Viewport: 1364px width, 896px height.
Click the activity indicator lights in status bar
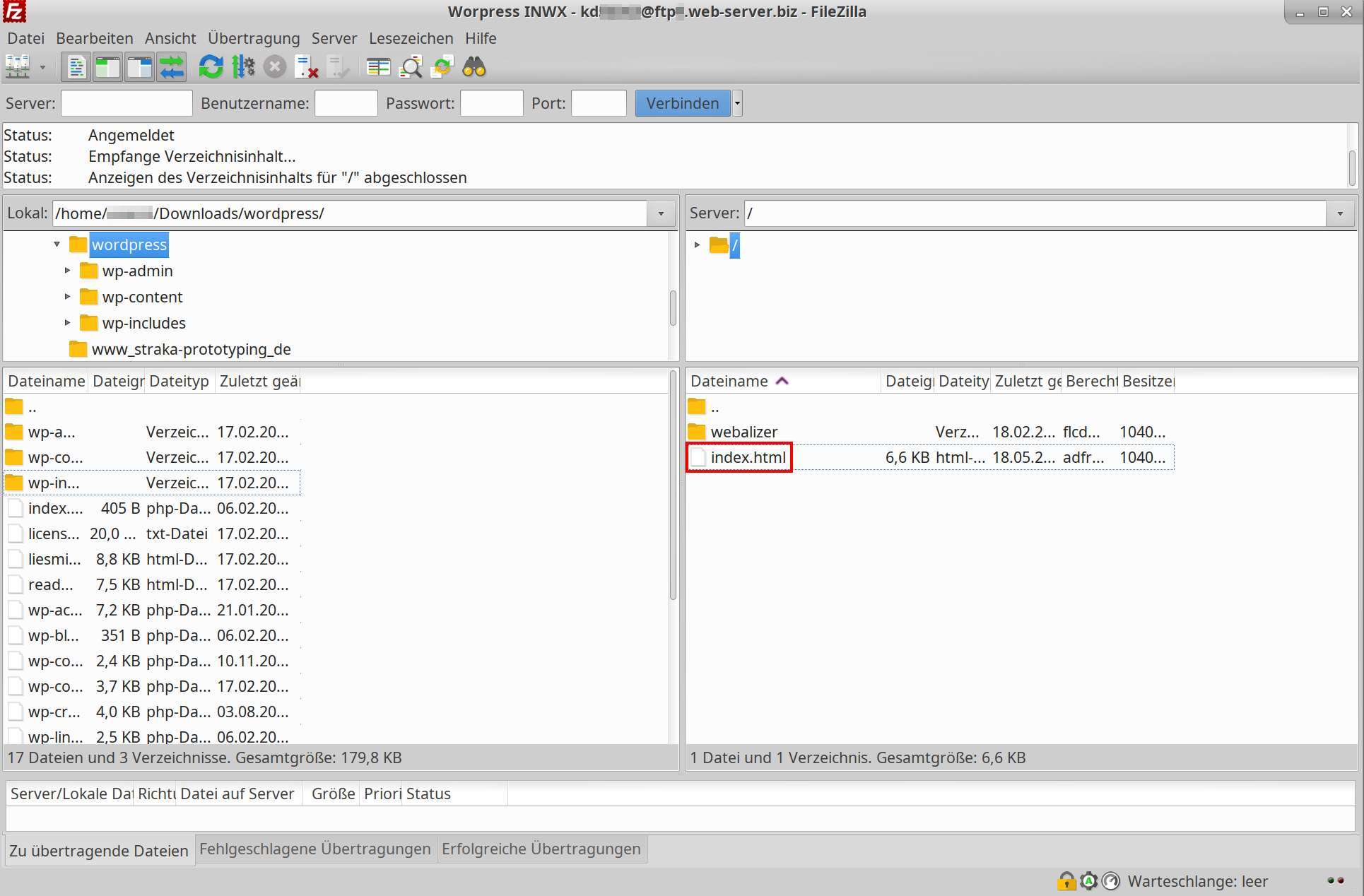(1336, 880)
